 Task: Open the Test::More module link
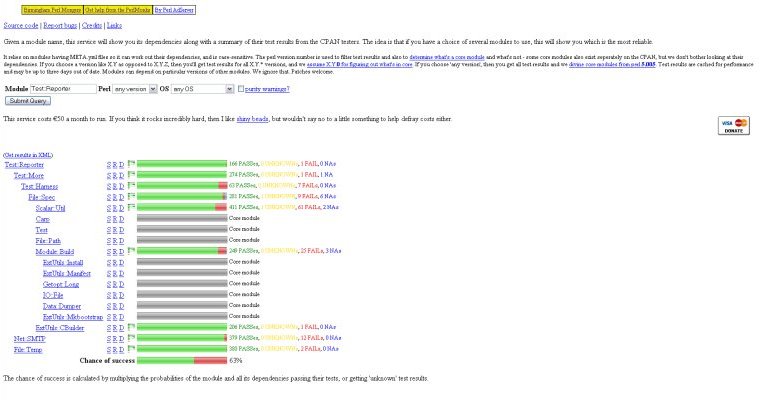click(29, 175)
